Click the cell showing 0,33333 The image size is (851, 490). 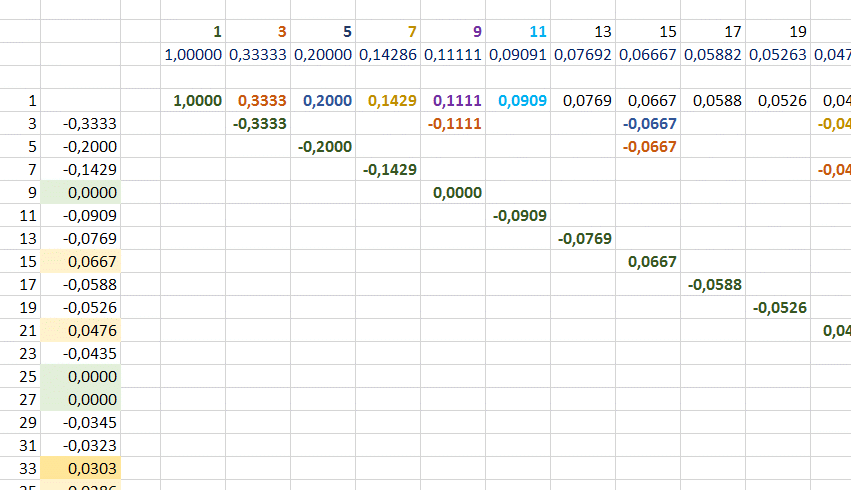click(x=258, y=54)
